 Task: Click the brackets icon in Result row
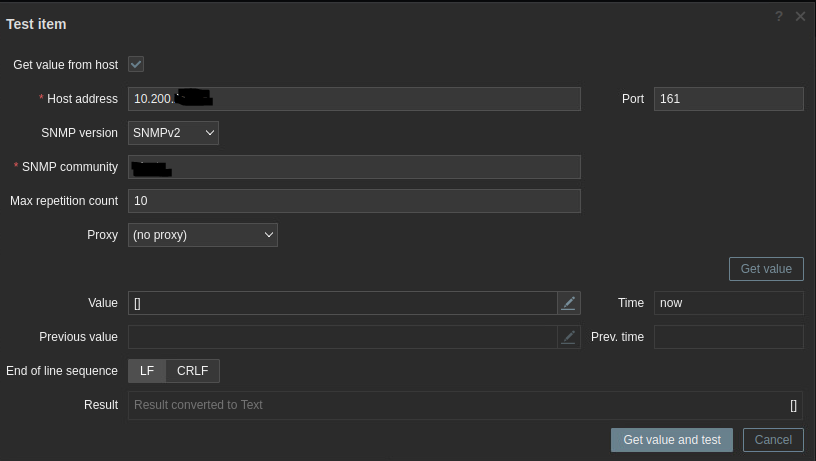click(793, 405)
